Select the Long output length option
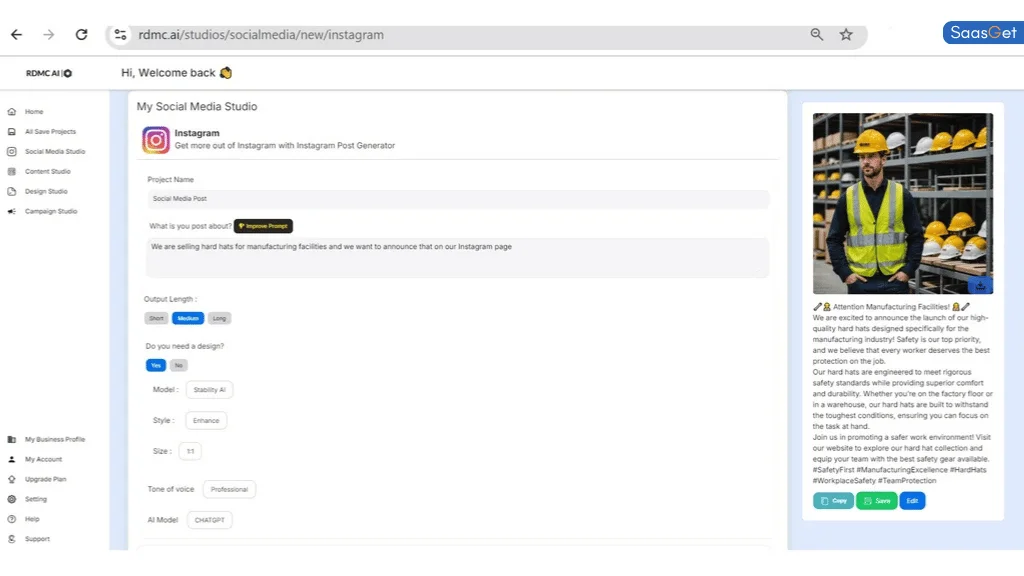This screenshot has height=576, width=1024. tap(219, 318)
